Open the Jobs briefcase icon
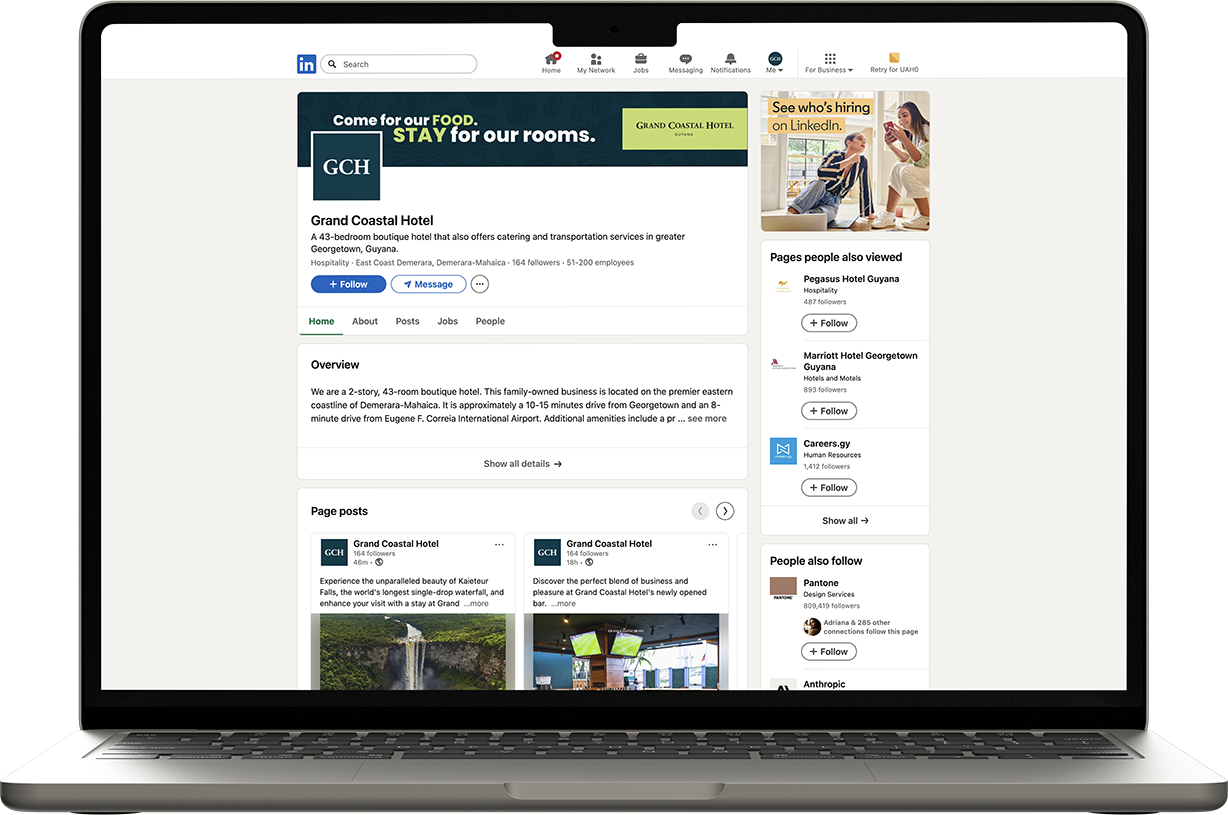1228x815 pixels. click(641, 59)
